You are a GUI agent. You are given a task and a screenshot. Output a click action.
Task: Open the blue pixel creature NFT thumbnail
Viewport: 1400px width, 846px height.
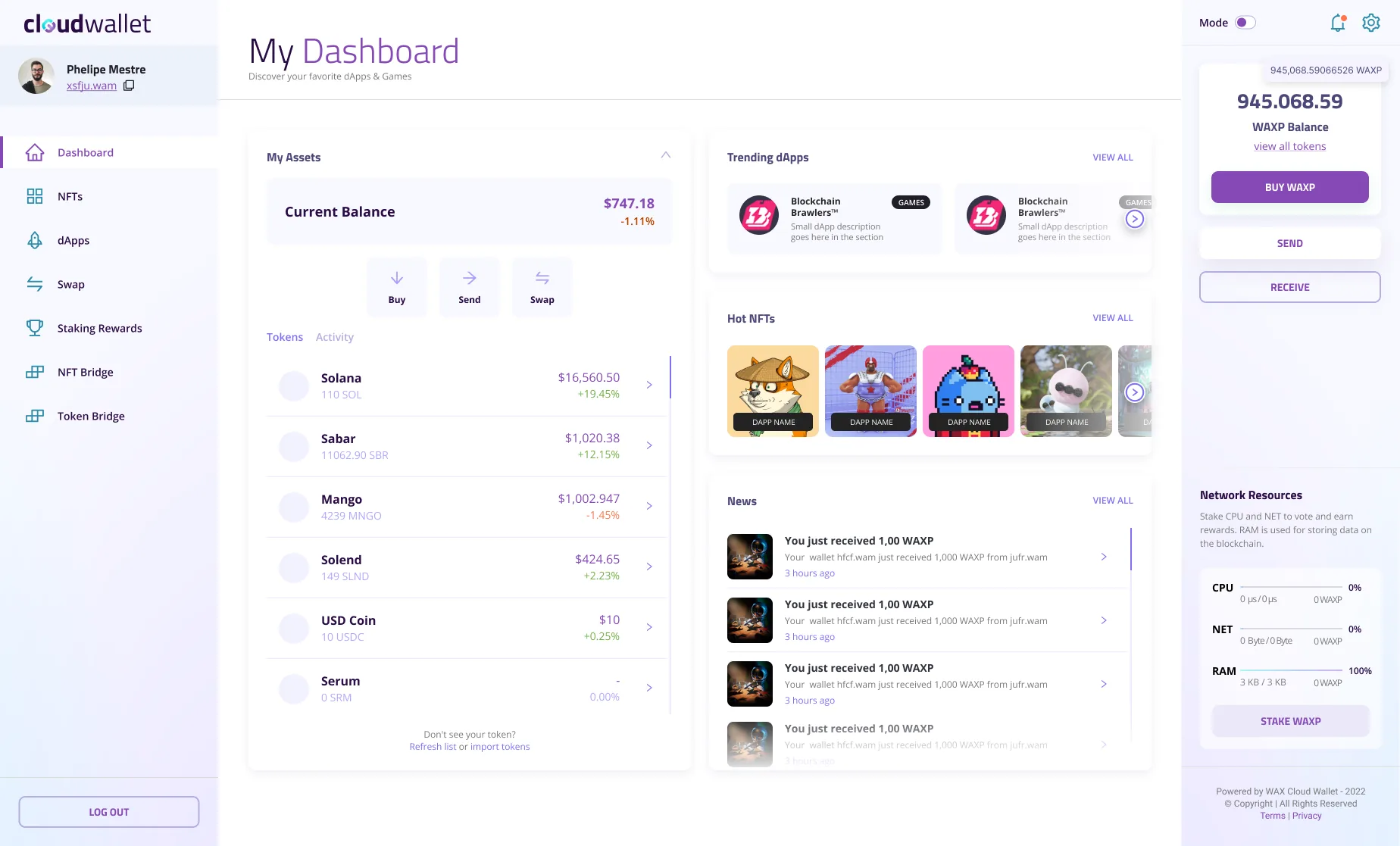coord(968,391)
